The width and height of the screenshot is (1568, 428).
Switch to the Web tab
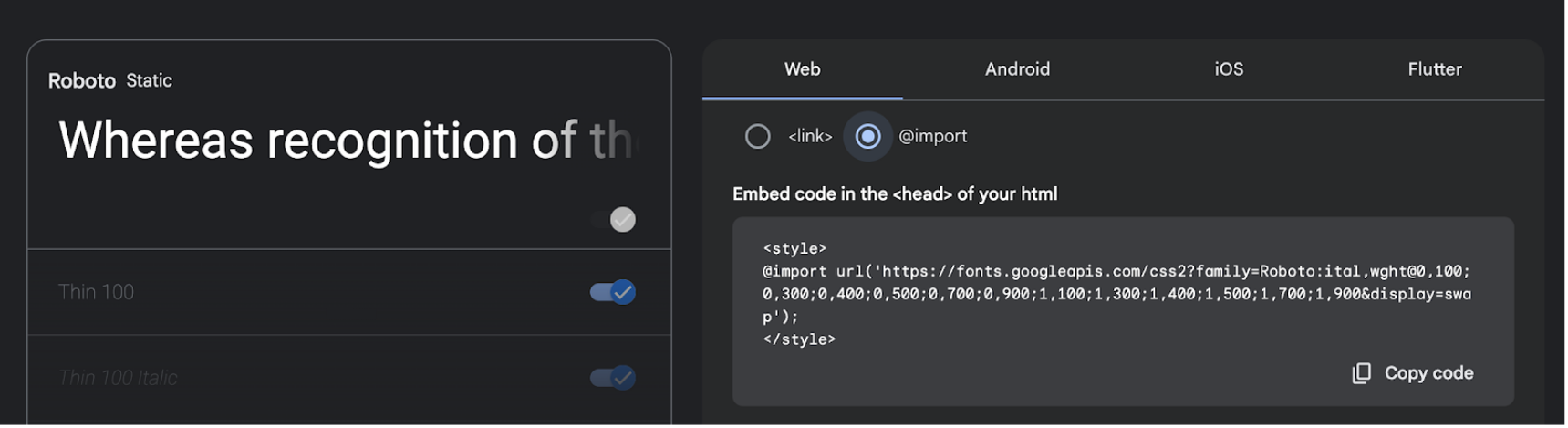[x=803, y=69]
